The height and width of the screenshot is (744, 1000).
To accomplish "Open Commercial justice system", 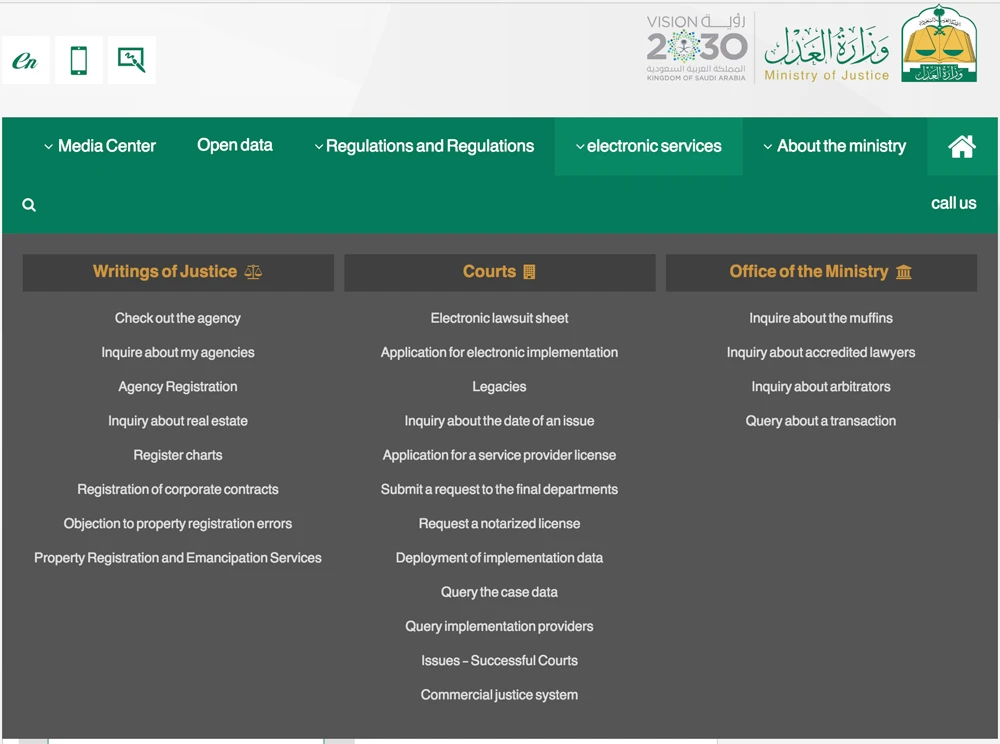I will tap(499, 695).
